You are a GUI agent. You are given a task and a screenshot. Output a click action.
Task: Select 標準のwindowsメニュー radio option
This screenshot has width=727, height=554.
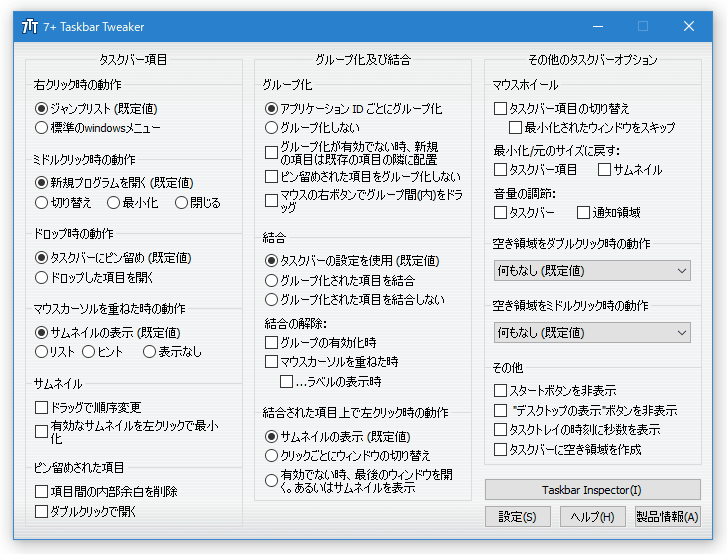point(41,127)
